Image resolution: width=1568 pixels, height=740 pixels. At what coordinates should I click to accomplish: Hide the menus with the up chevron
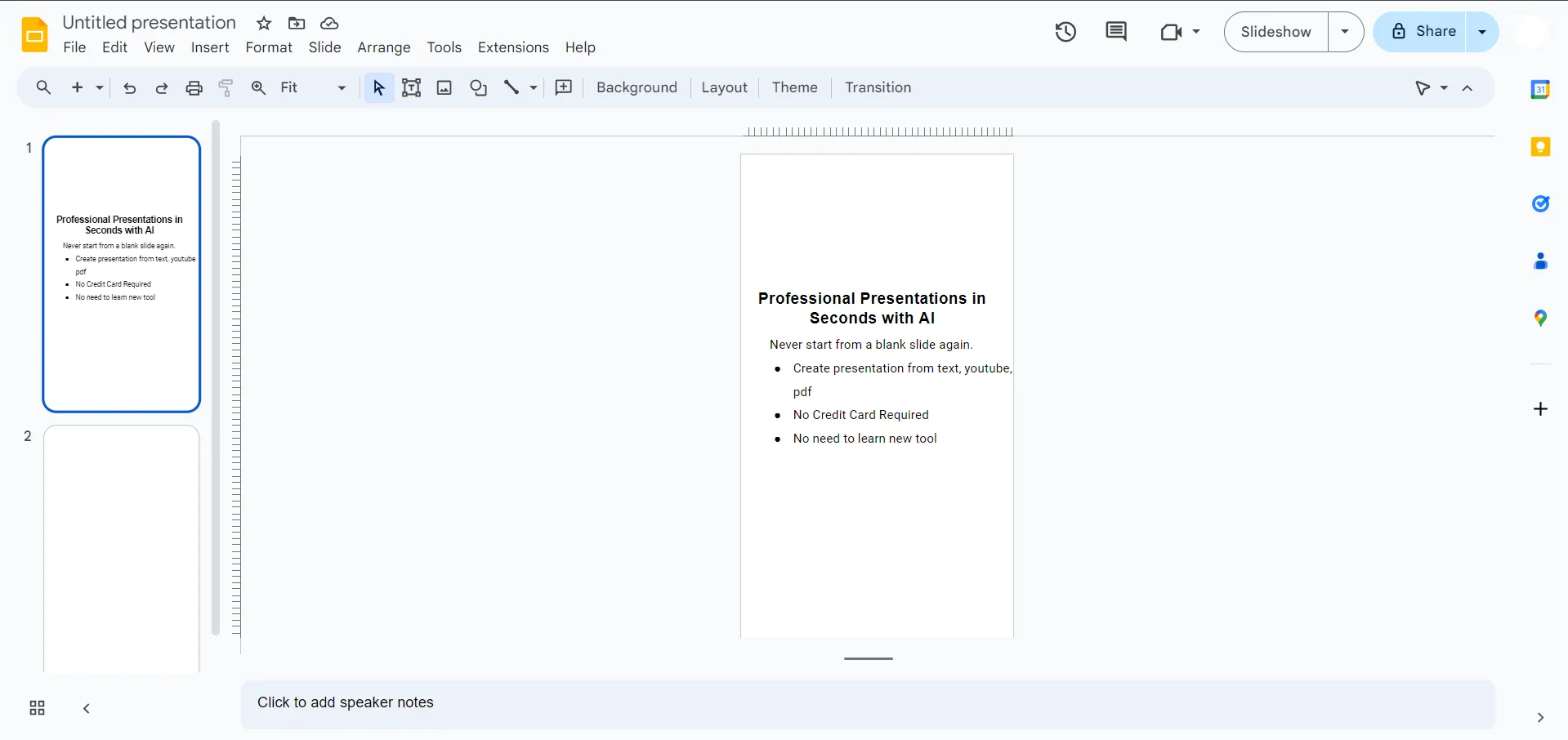point(1467,88)
